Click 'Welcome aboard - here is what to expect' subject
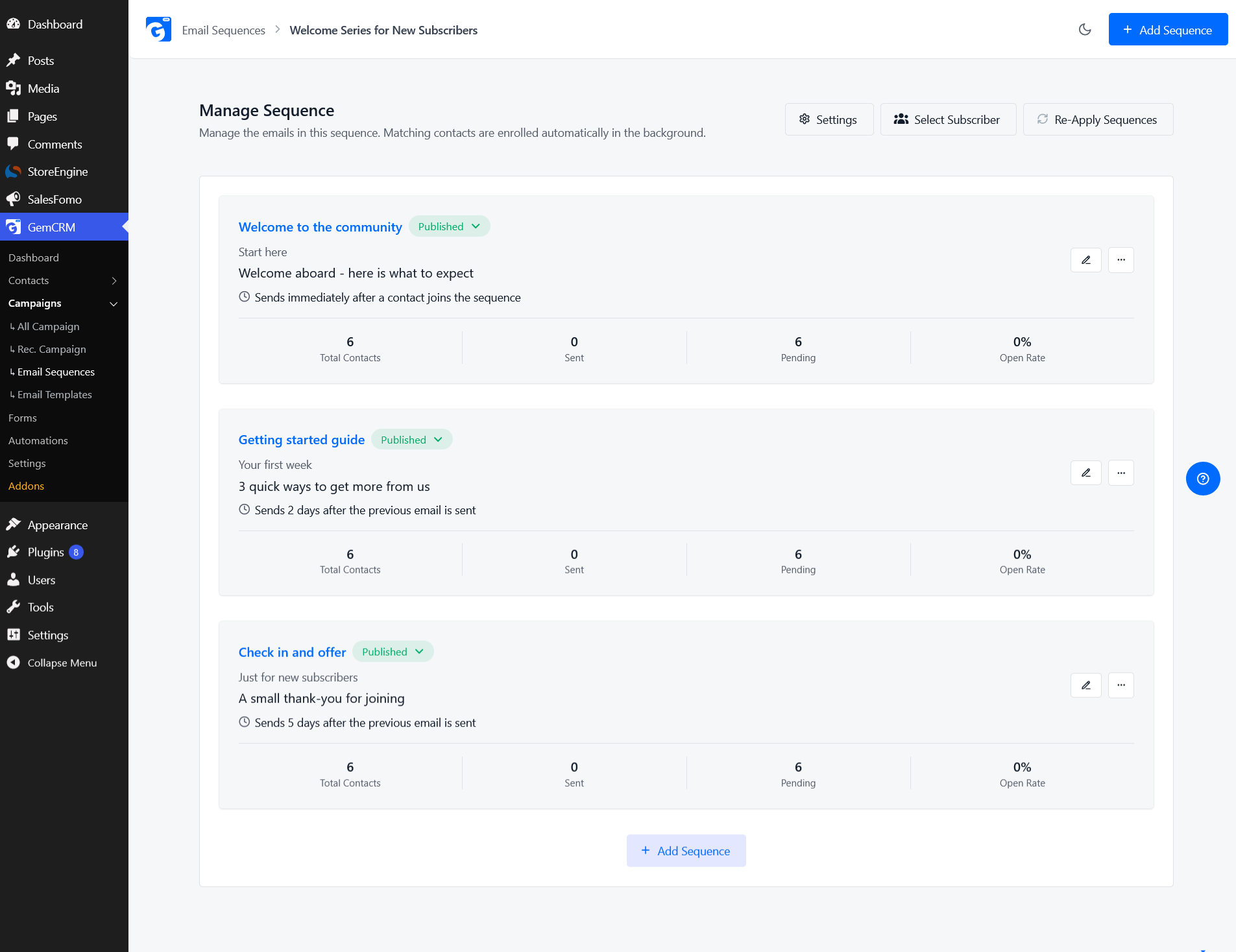Image resolution: width=1236 pixels, height=952 pixels. (356, 273)
